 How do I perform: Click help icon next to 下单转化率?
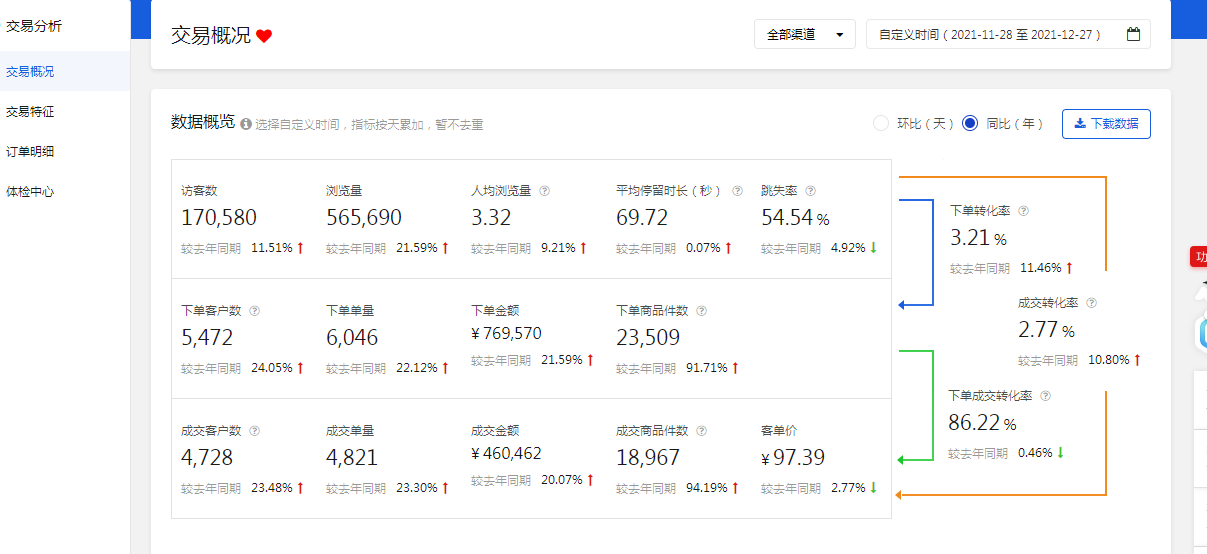pyautogui.click(x=1023, y=211)
